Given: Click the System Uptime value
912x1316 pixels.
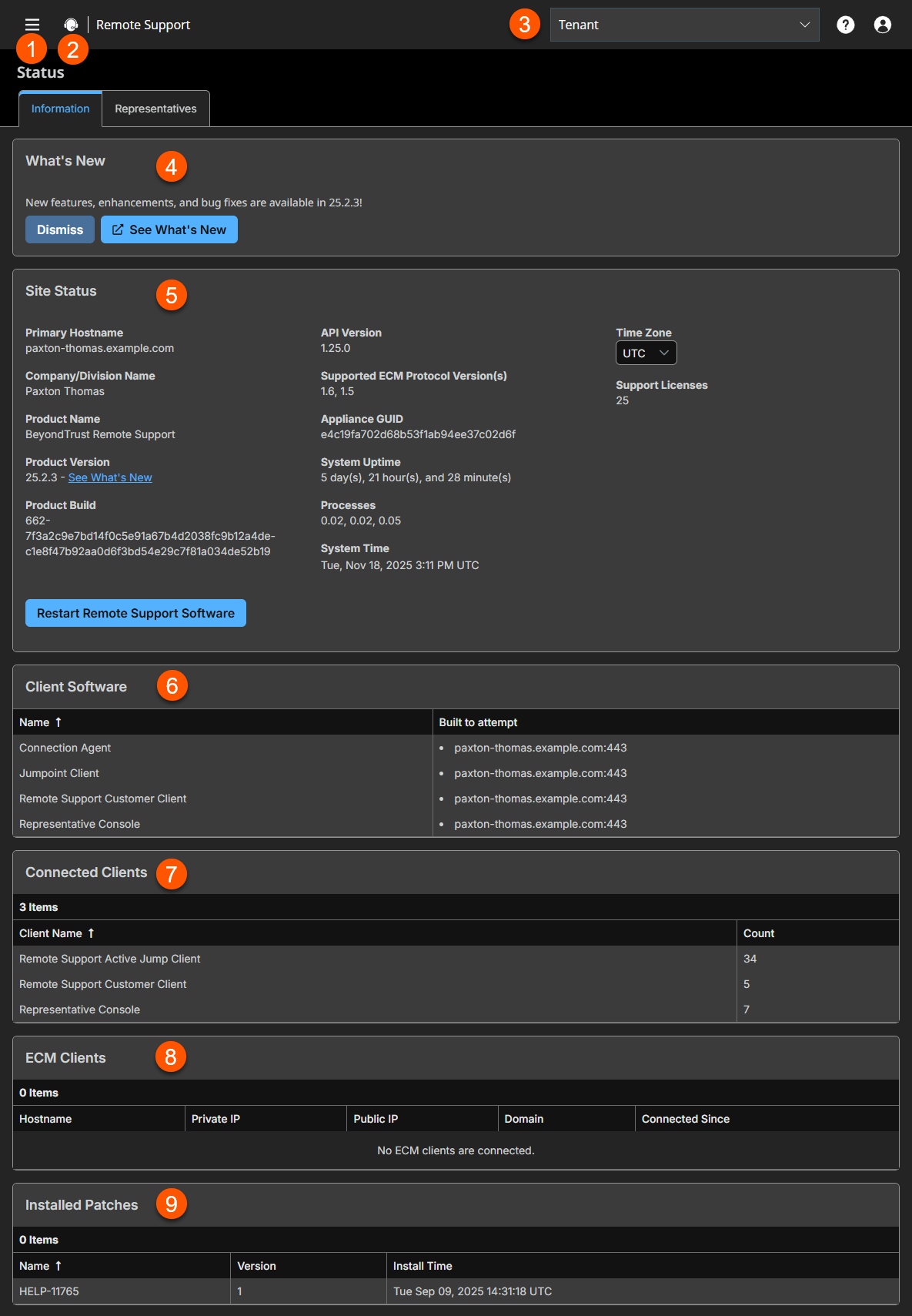Looking at the screenshot, I should 416,477.
